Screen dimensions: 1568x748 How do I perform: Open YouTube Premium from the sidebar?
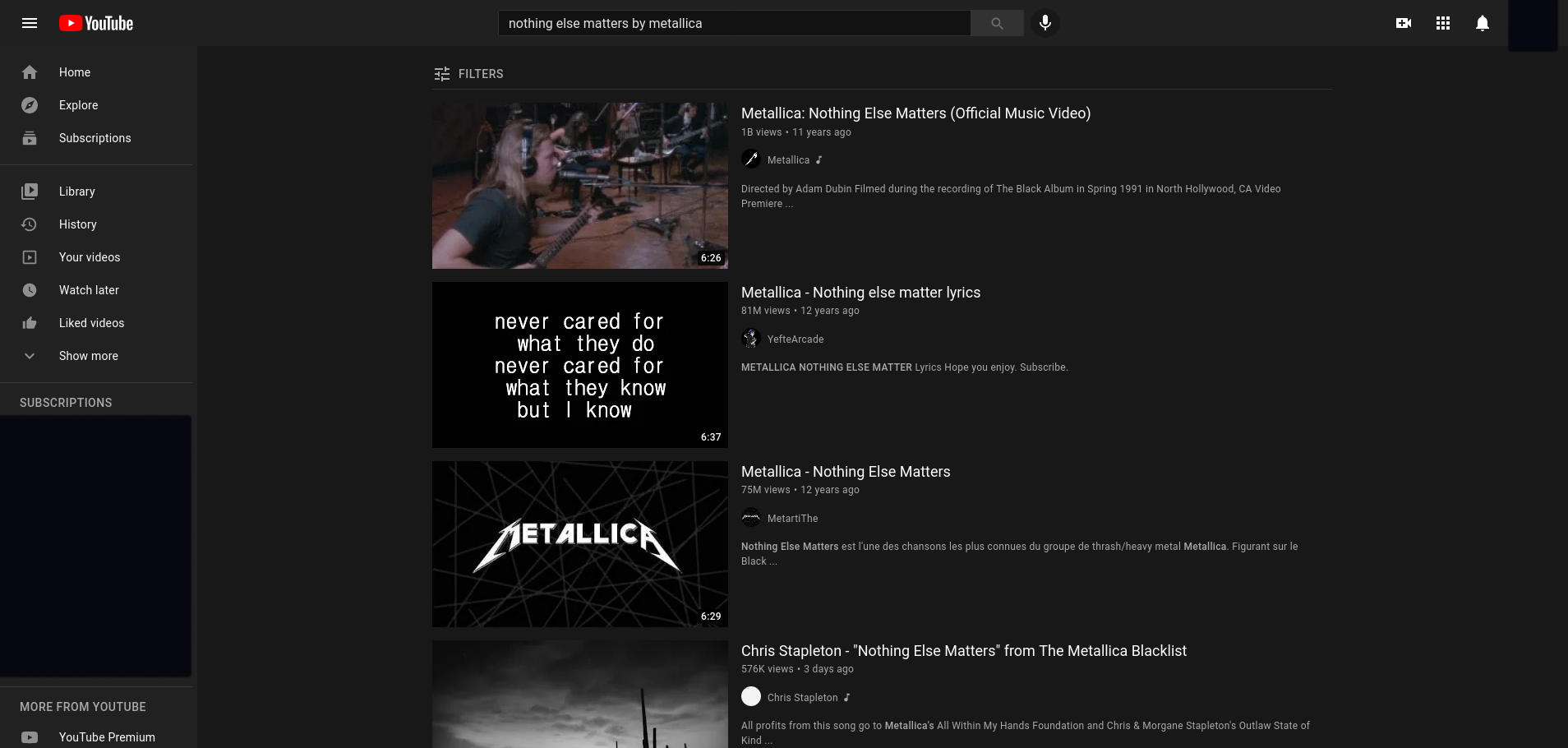(107, 736)
